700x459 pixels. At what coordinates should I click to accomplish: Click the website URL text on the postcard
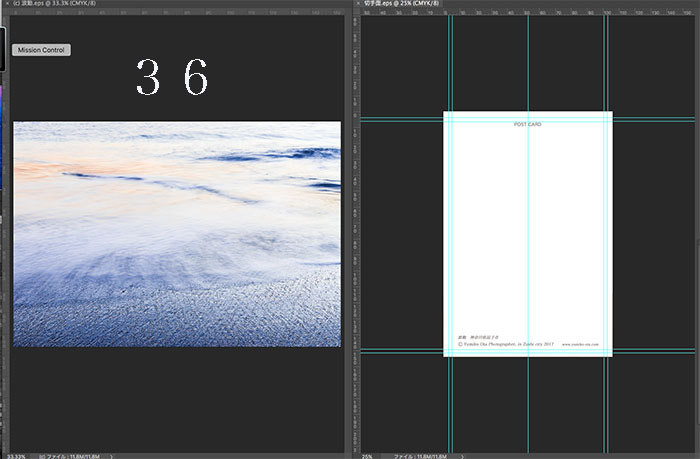(580, 344)
